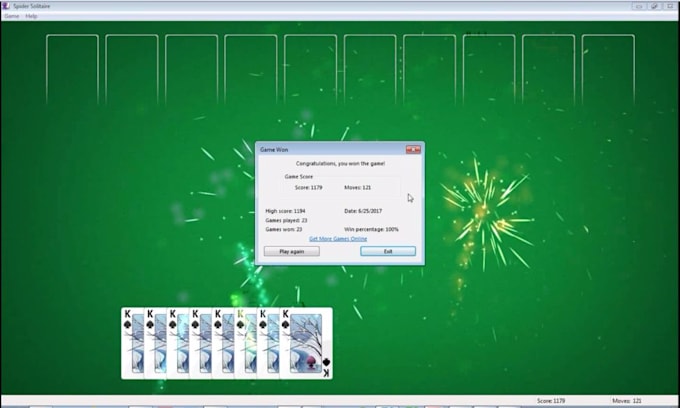Click the status bar Moves: 121 entry
Image resolution: width=680 pixels, height=408 pixels.
[x=626, y=401]
